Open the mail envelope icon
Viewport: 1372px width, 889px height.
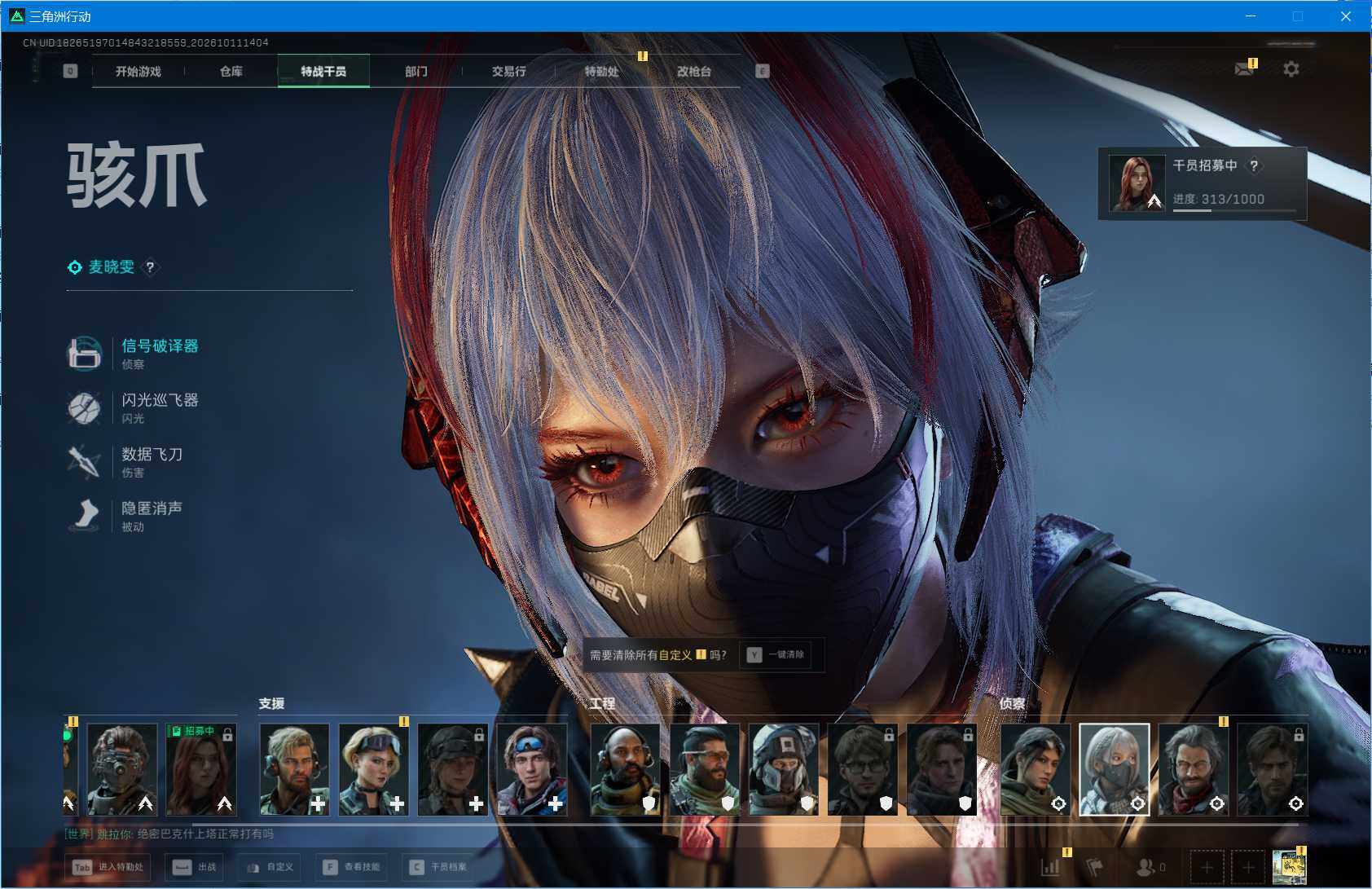pos(1244,69)
